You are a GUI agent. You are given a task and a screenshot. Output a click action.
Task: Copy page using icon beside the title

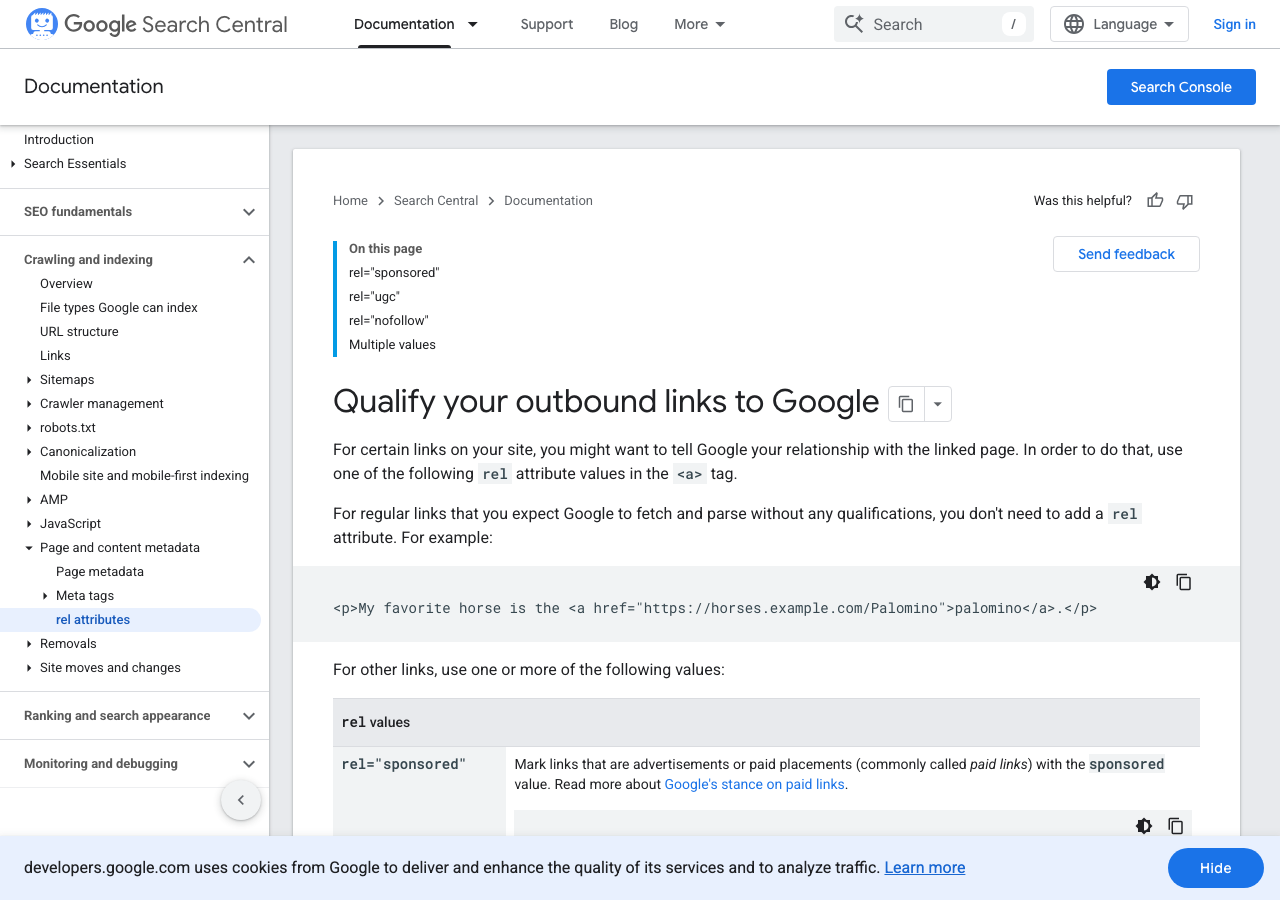[x=906, y=404]
